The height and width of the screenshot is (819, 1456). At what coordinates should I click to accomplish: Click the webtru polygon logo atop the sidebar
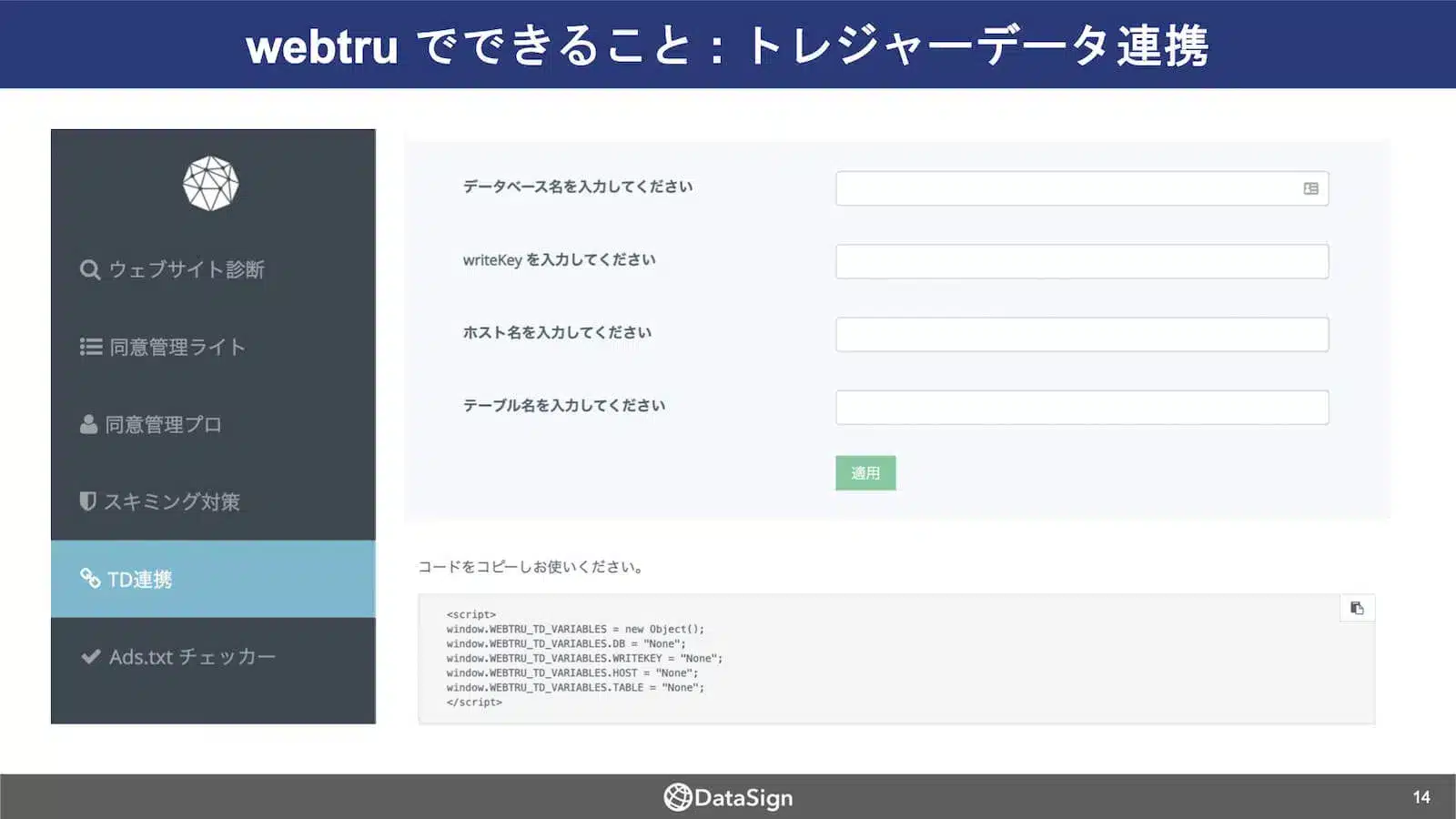pos(211,182)
